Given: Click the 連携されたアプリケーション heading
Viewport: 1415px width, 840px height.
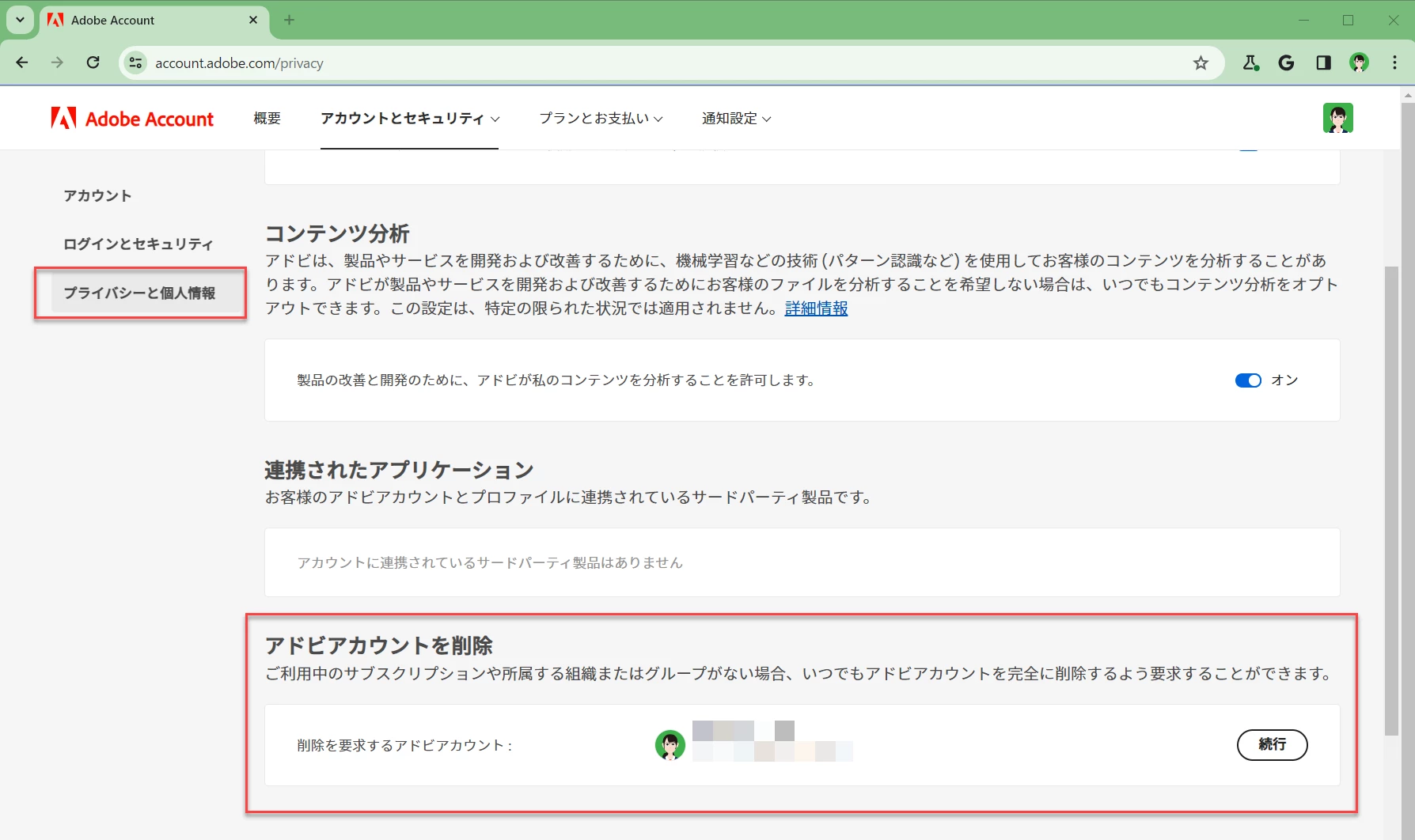Looking at the screenshot, I should coord(400,470).
